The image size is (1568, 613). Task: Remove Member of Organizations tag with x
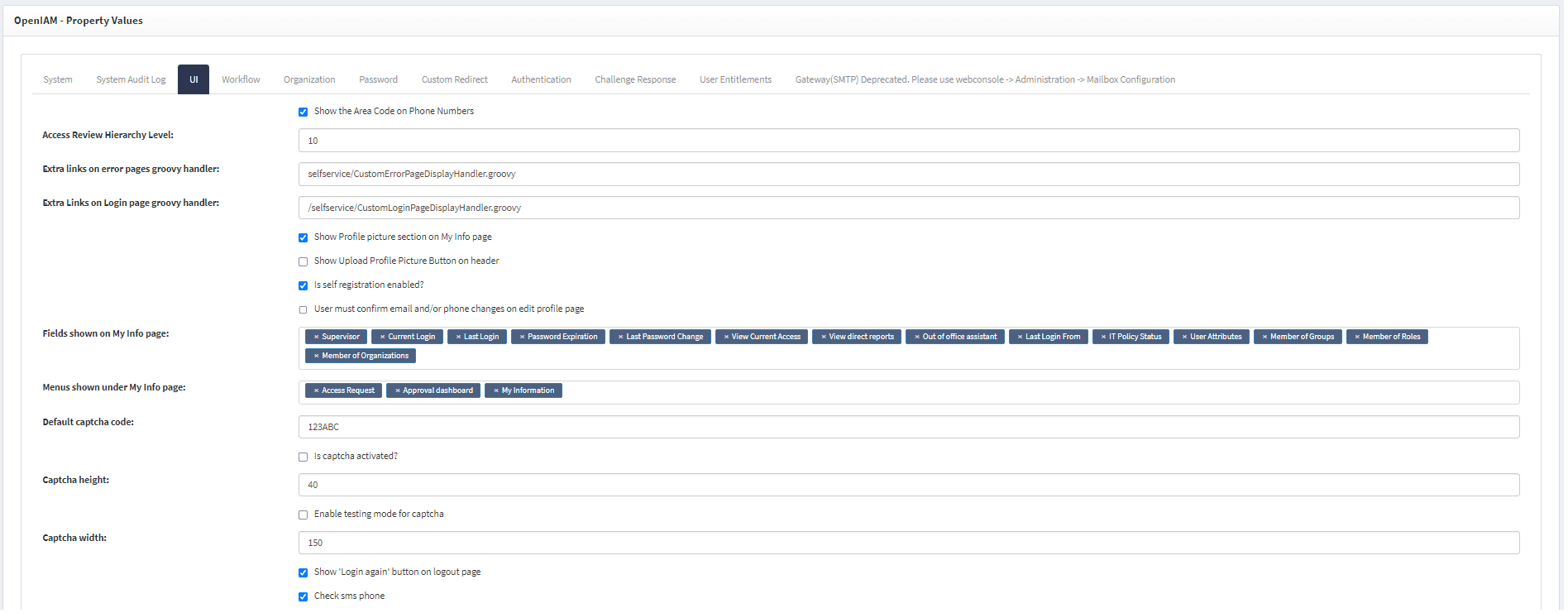(x=316, y=357)
